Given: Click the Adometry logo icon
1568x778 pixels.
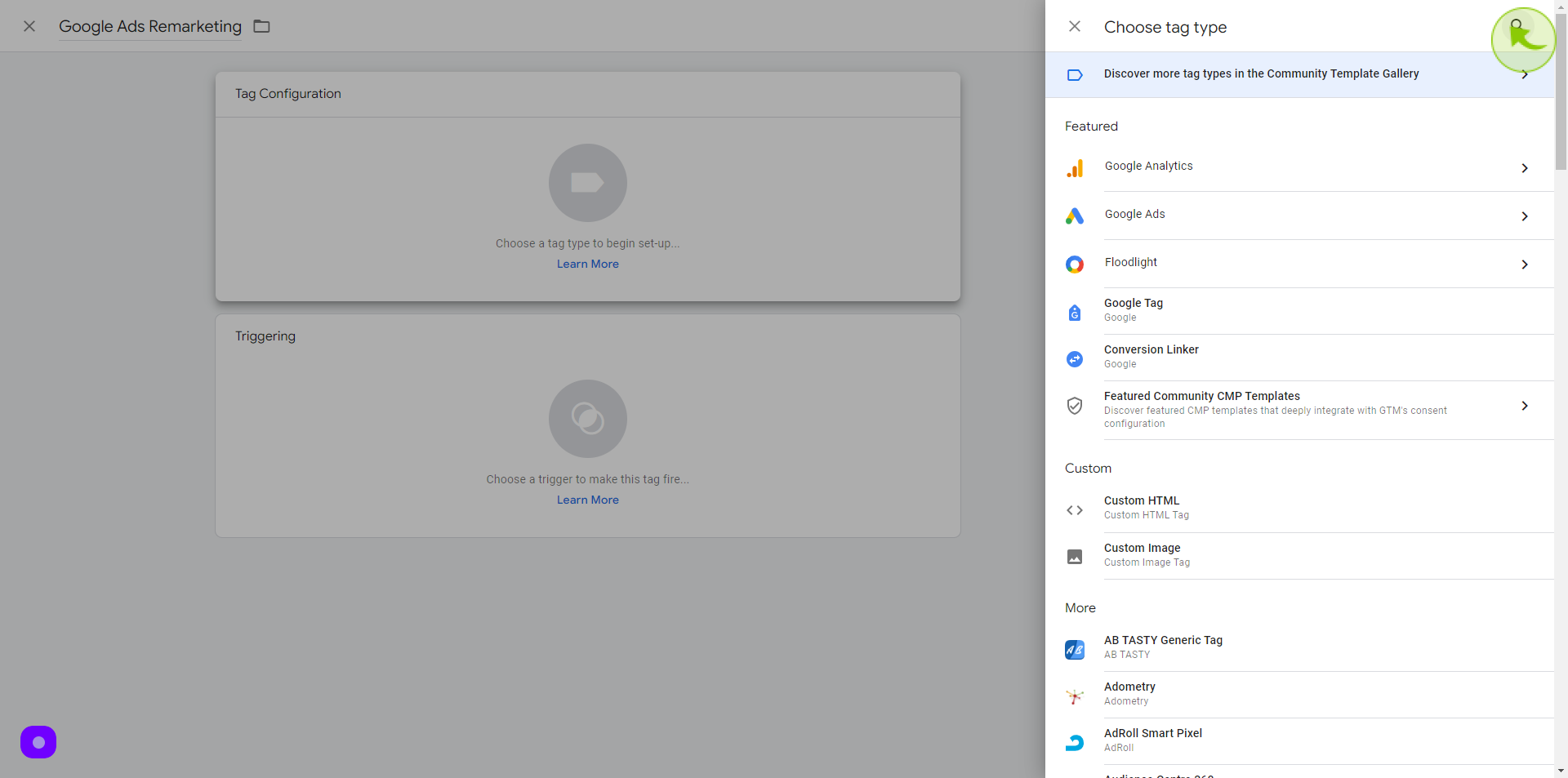Looking at the screenshot, I should coord(1075,696).
